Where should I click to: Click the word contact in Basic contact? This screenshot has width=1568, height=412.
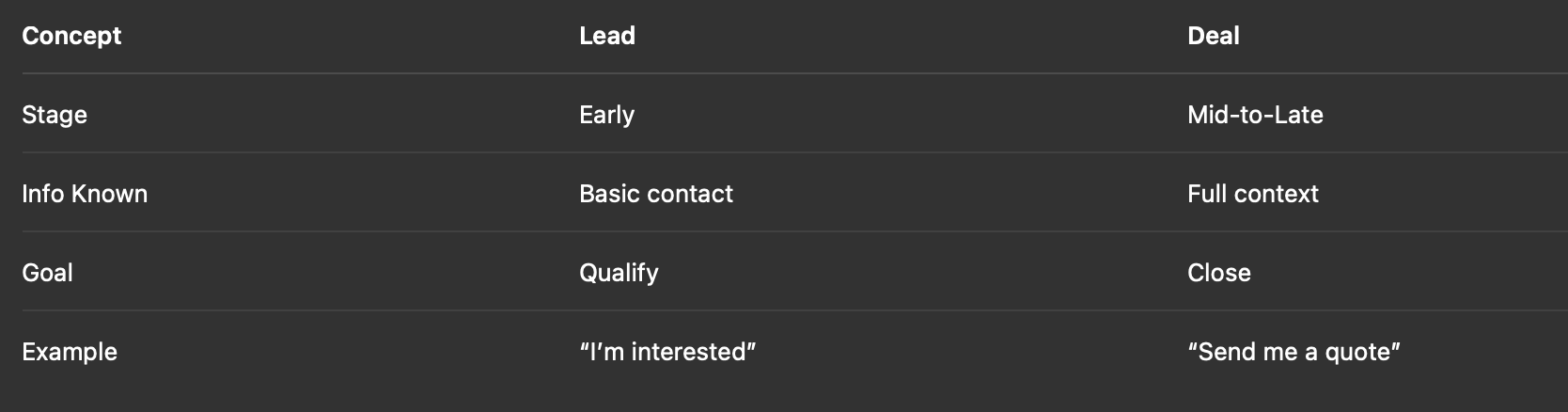point(694,194)
